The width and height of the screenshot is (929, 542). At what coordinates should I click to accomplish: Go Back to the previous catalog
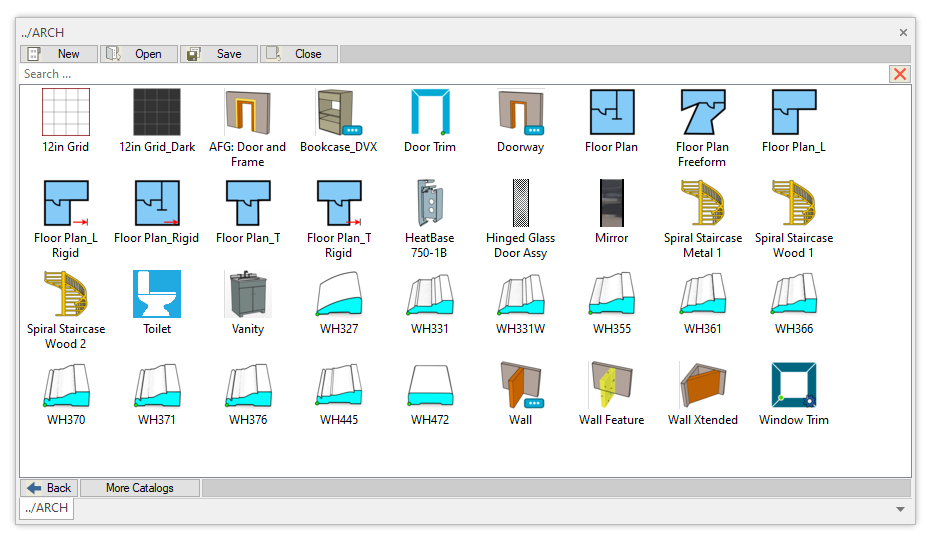(49, 488)
